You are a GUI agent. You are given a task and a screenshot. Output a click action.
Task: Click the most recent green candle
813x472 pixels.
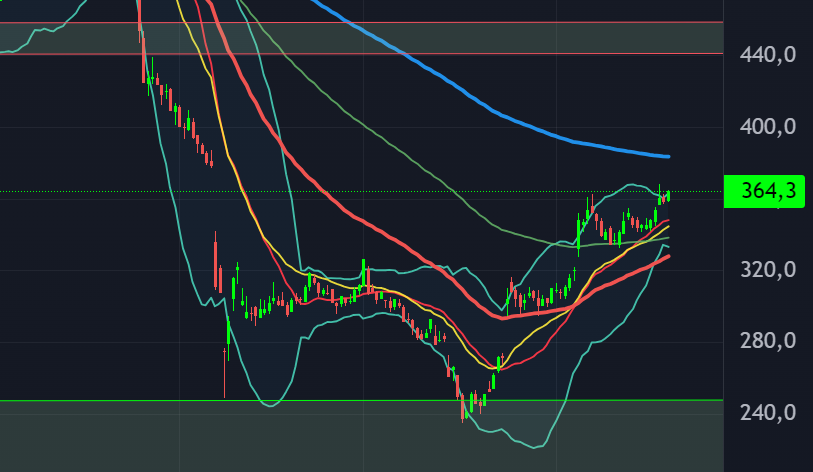pos(667,195)
